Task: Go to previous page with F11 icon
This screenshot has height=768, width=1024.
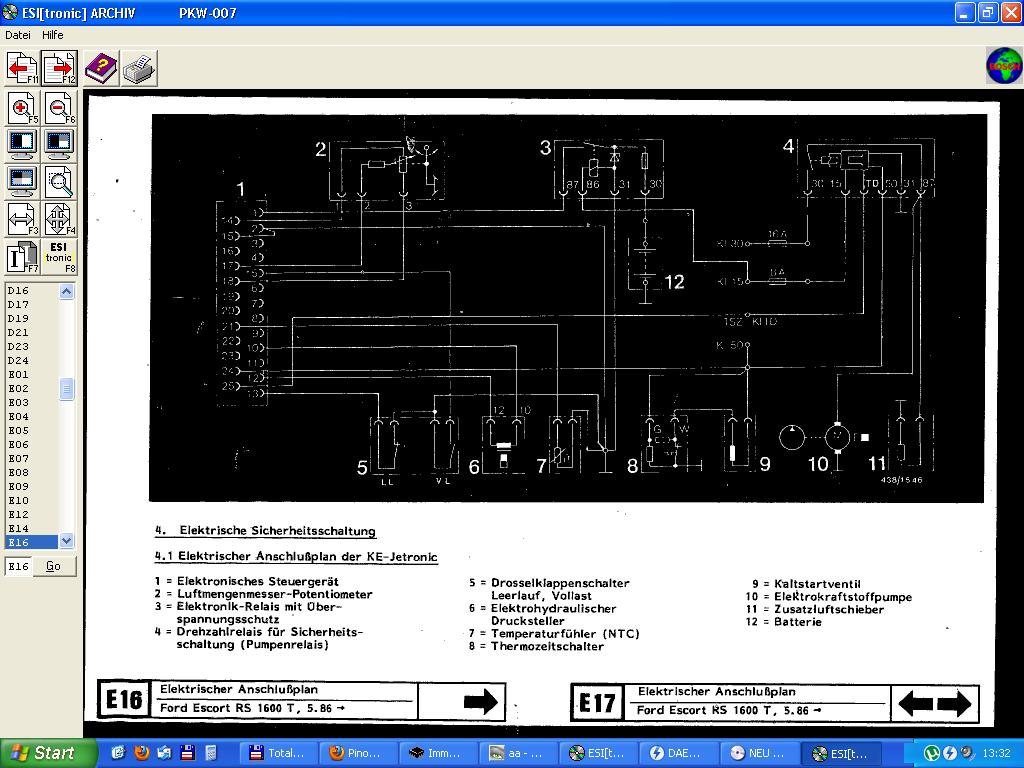Action: [x=22, y=68]
